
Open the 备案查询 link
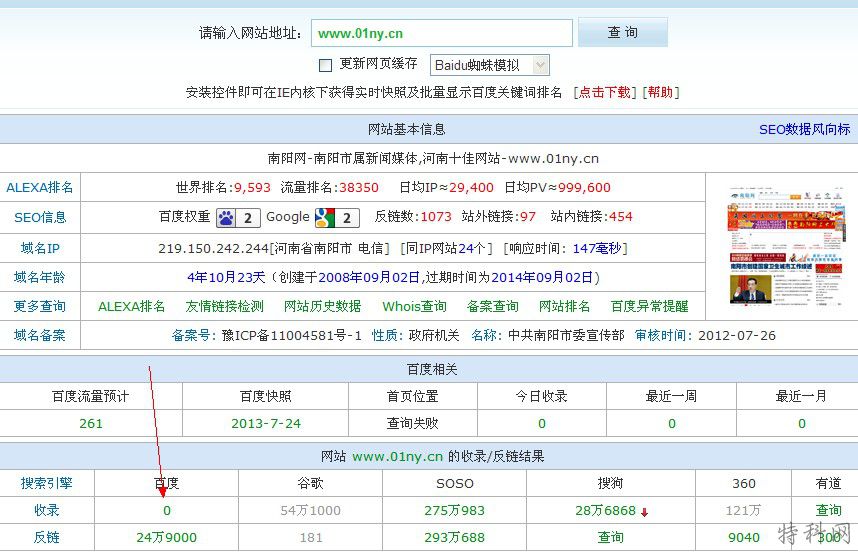[x=492, y=306]
